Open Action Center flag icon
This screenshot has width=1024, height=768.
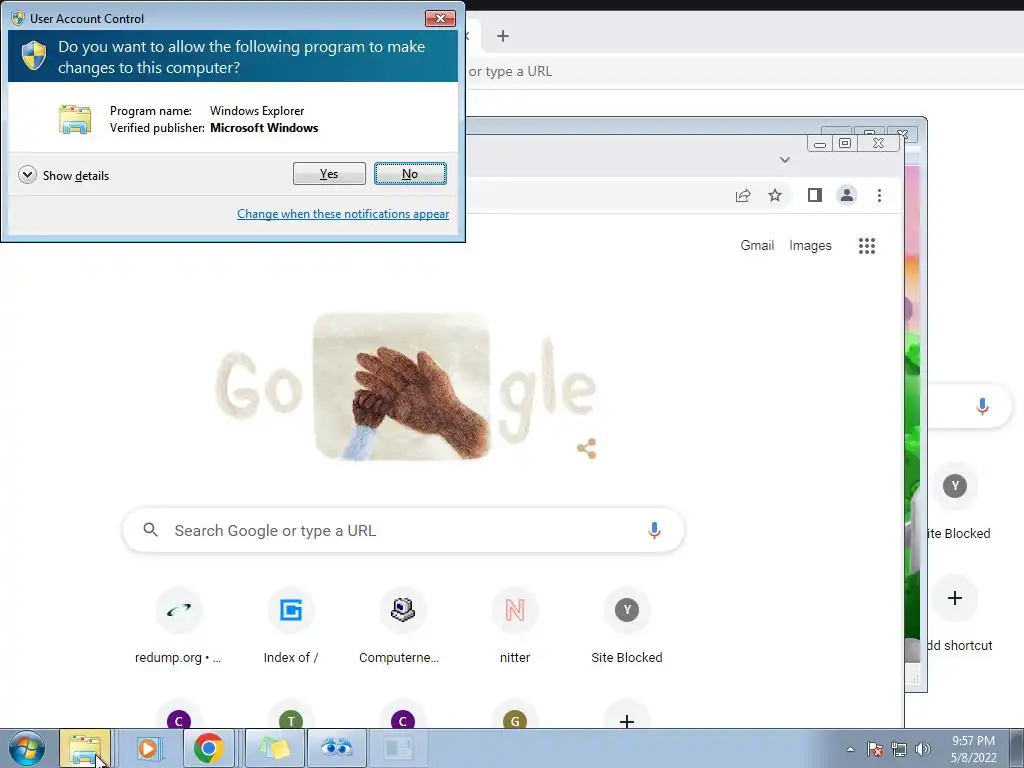coord(875,749)
